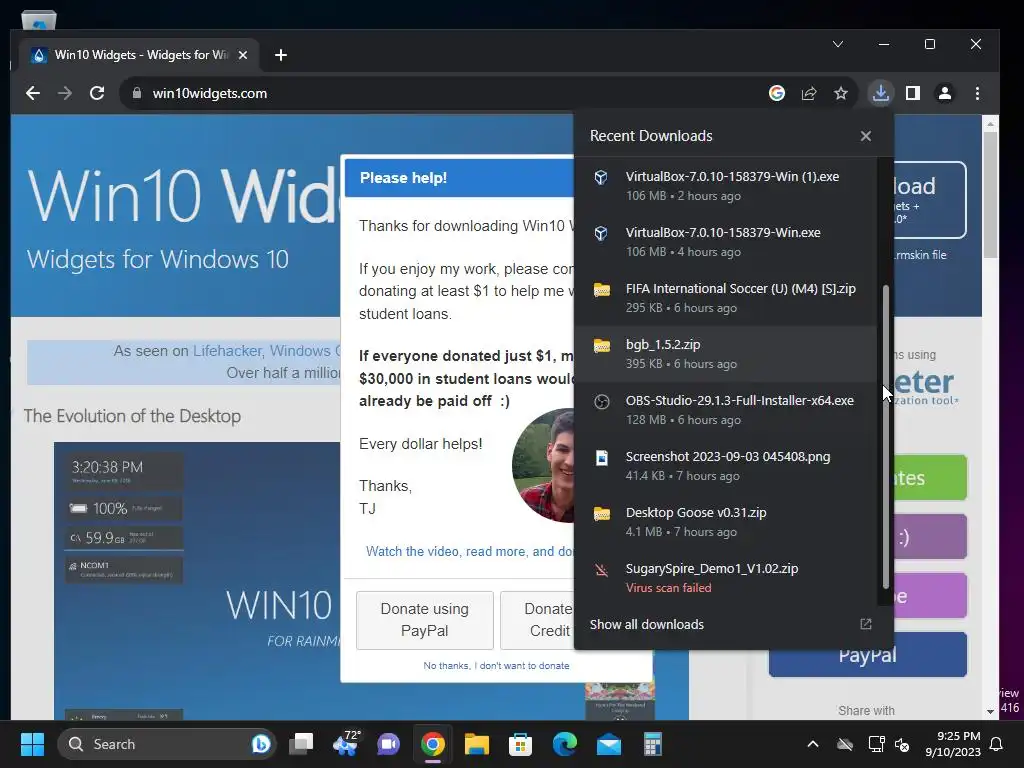
Task: Click the open-in-new-tab icon beside Show all downloads
Action: point(866,624)
